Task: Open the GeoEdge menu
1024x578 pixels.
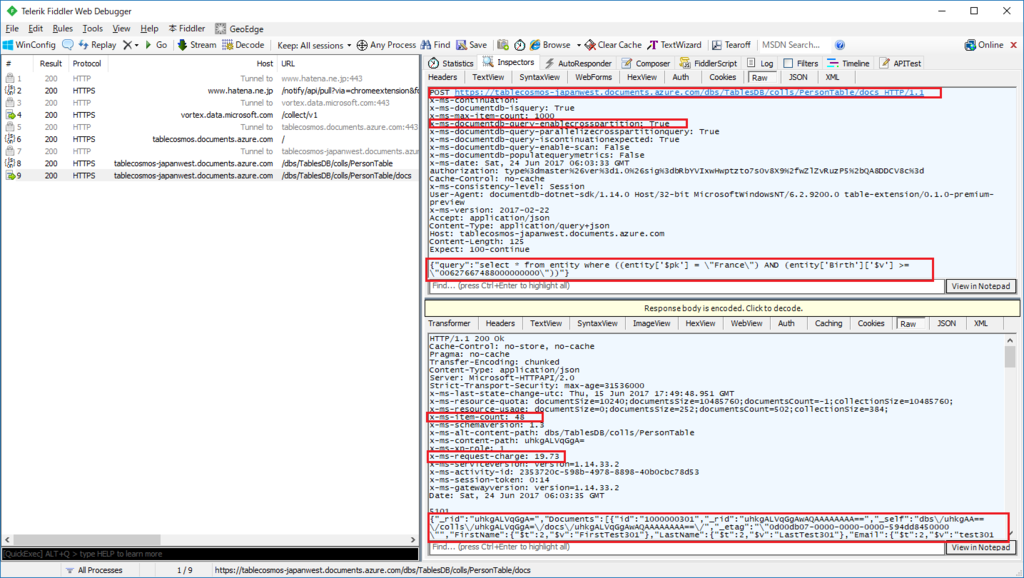Action: pos(239,29)
